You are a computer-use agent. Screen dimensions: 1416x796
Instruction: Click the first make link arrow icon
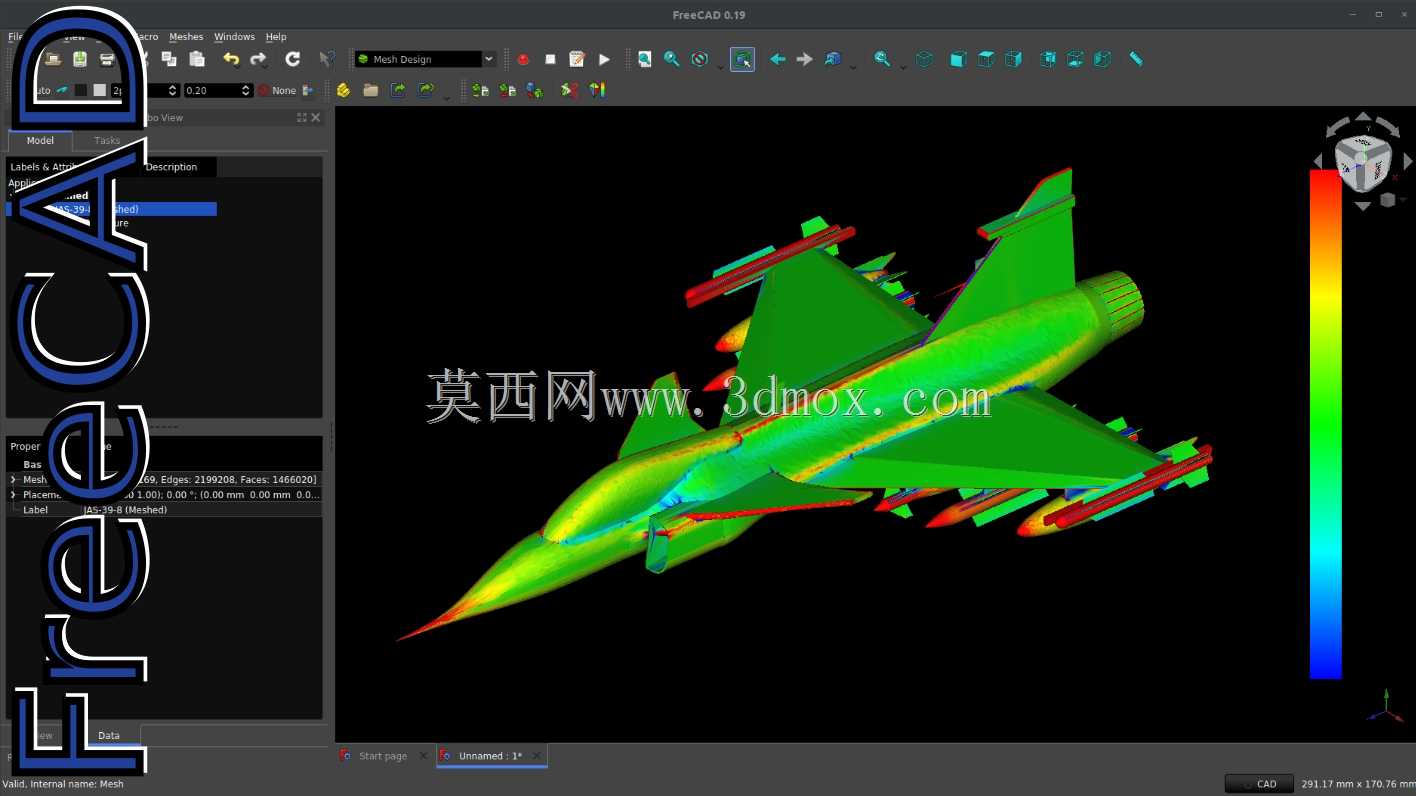click(x=398, y=90)
